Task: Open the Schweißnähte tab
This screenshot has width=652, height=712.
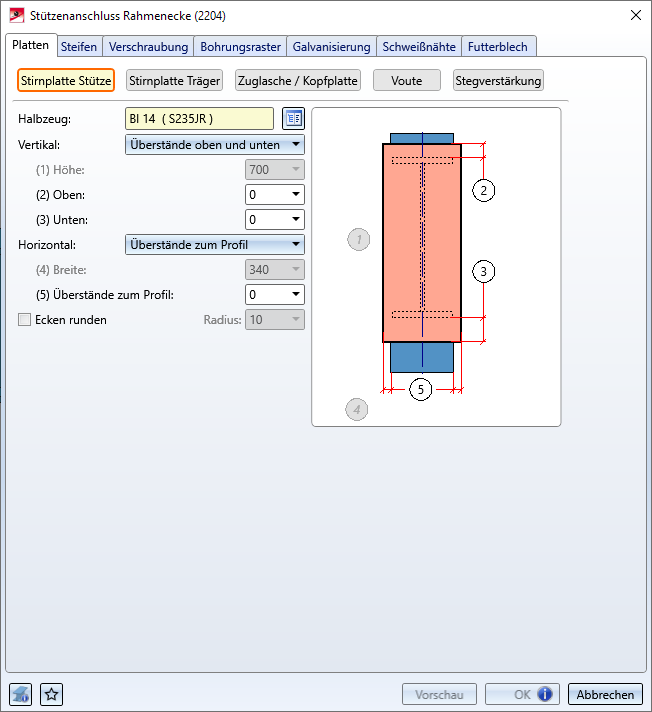Action: pos(420,46)
